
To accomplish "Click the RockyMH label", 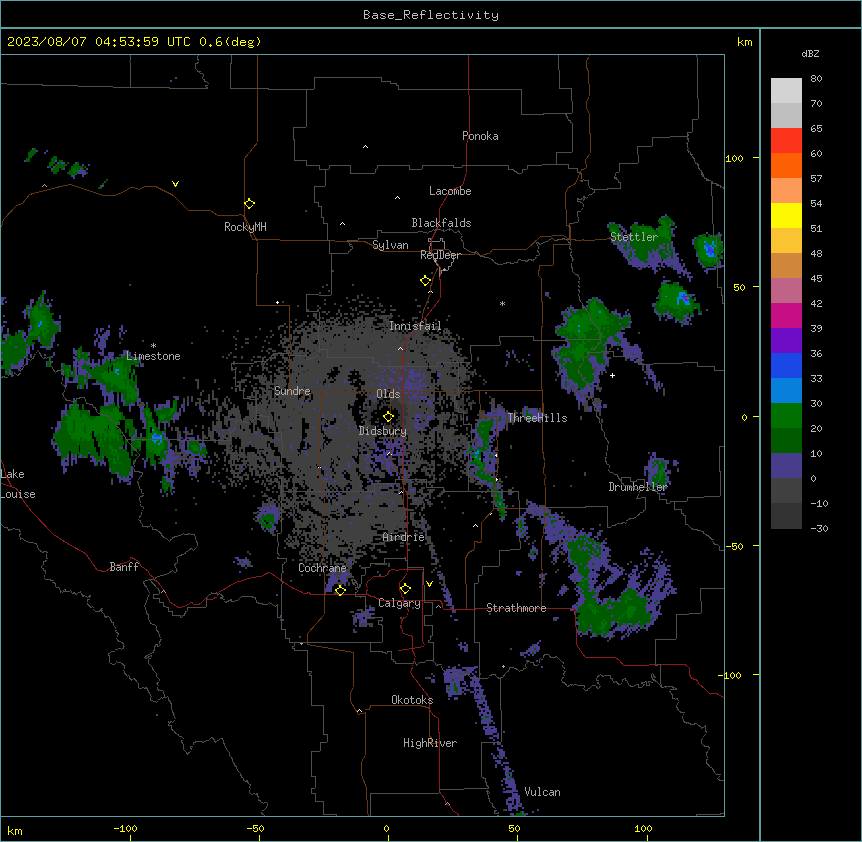I will (x=245, y=227).
